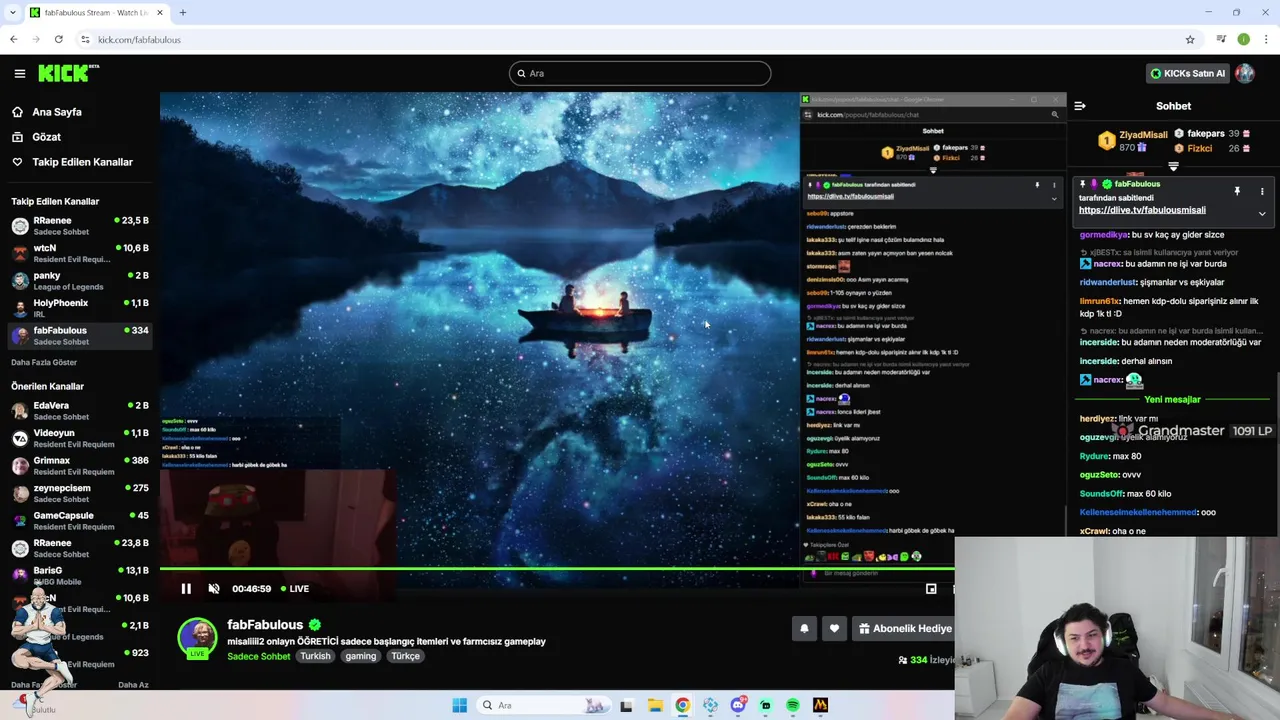
Task: Click fabFabulous streamer avatar
Action: pos(197,639)
